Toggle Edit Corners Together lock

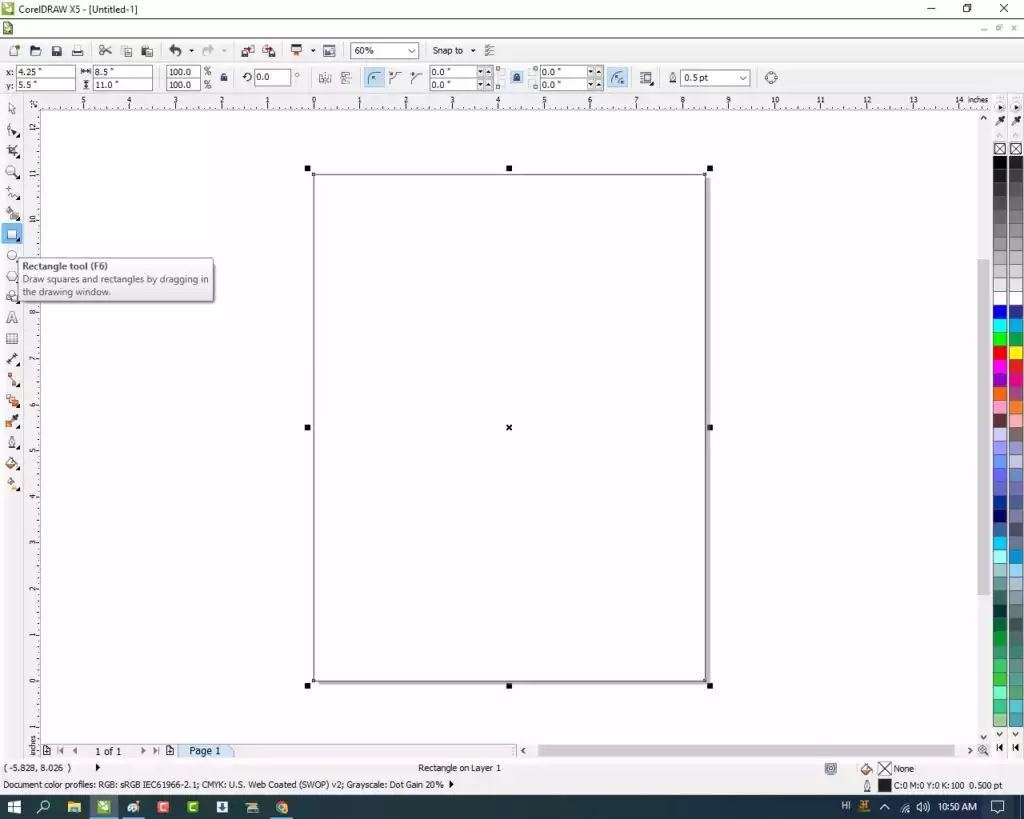point(517,78)
